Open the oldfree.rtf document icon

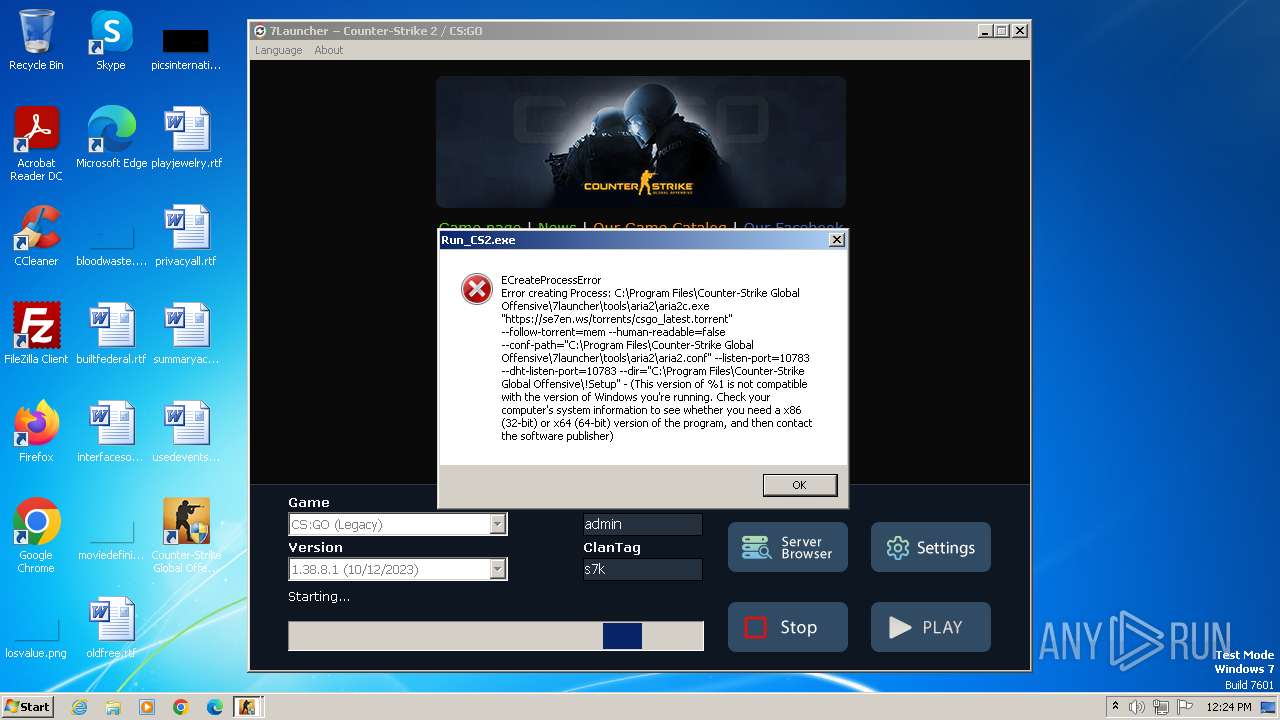tap(111, 628)
